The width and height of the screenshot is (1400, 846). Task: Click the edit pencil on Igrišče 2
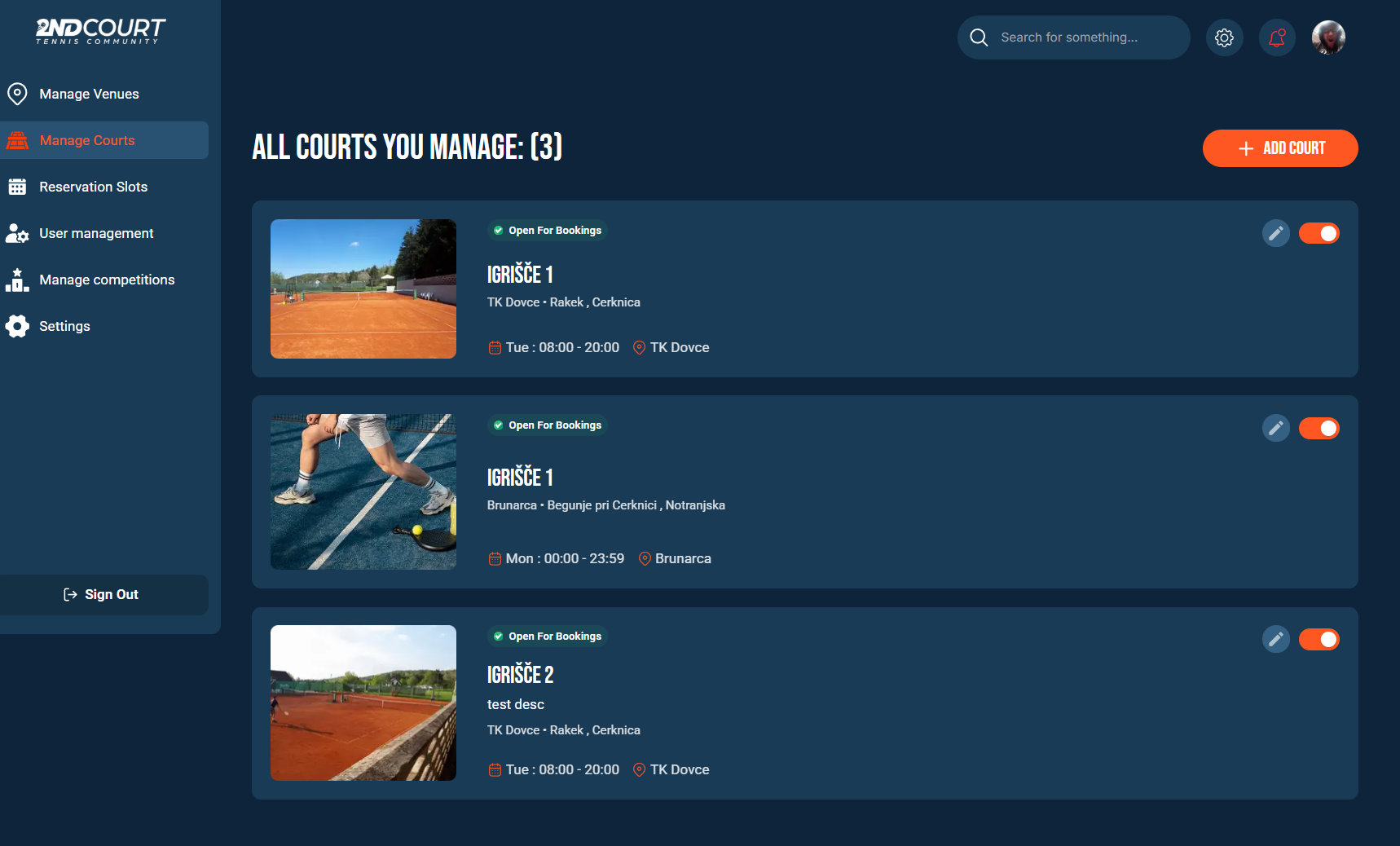pyautogui.click(x=1275, y=639)
